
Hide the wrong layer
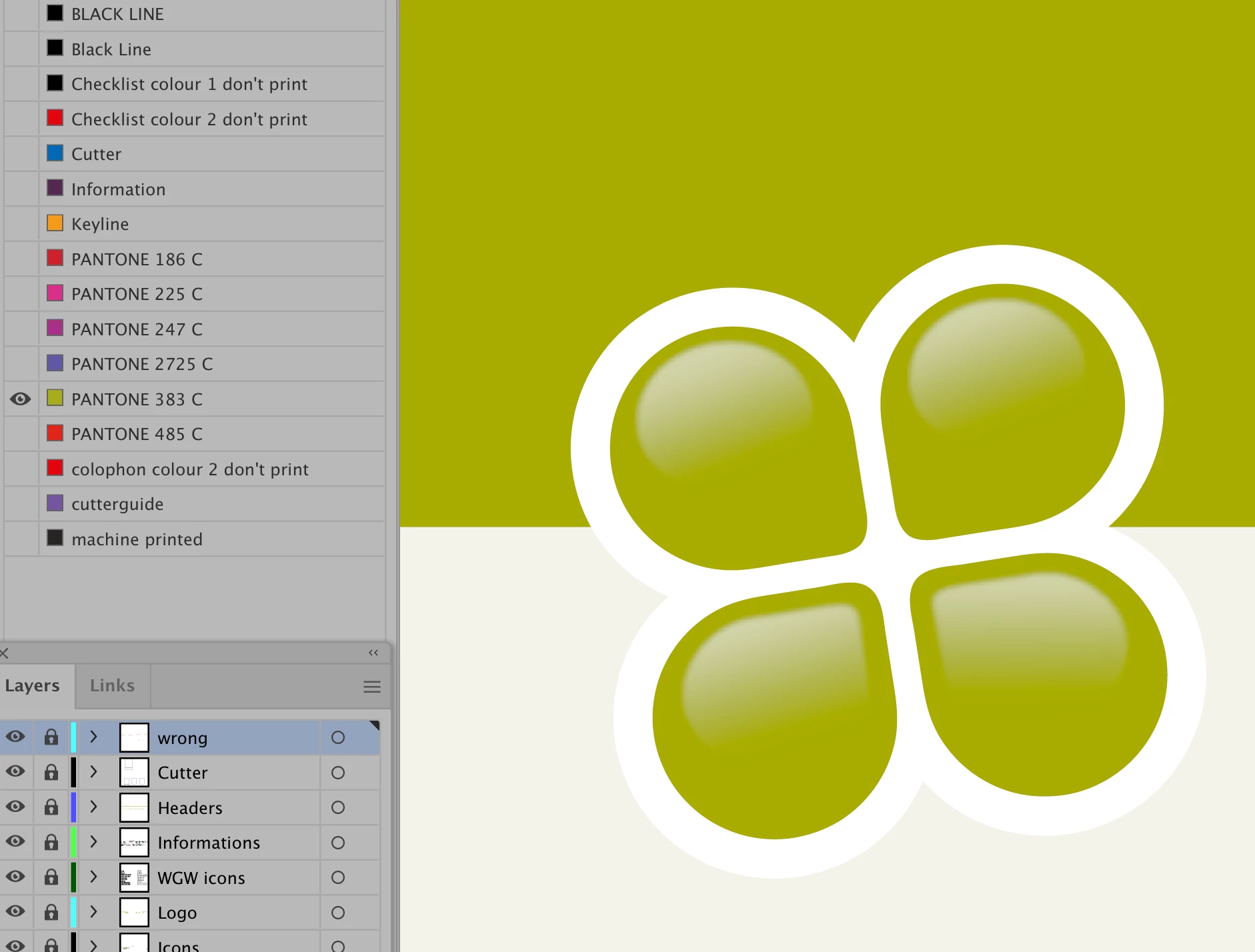[15, 737]
